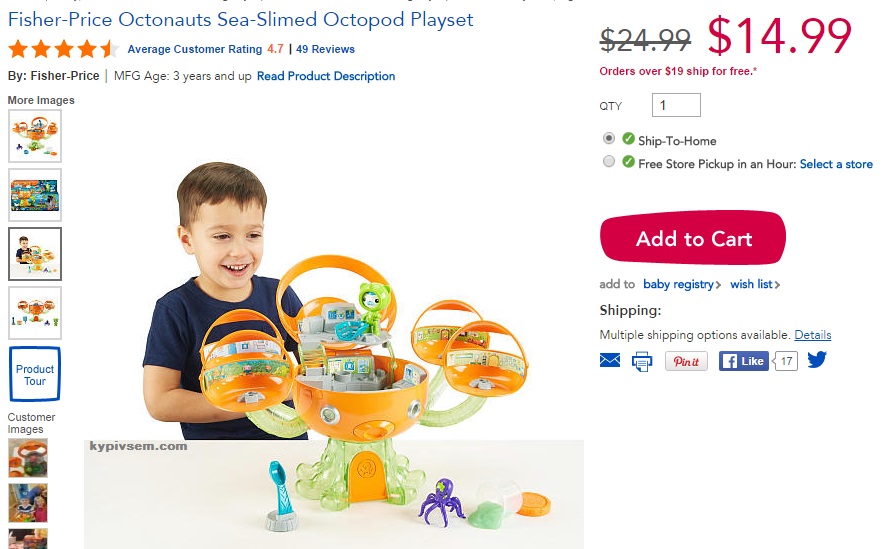Viewport: 887px width, 549px height.
Task: Open first customer image thumbnail
Action: click(x=28, y=458)
